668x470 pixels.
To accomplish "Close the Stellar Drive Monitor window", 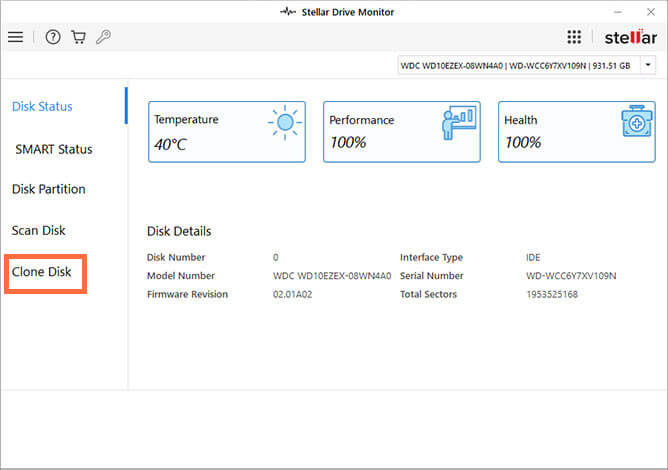I will (x=651, y=12).
